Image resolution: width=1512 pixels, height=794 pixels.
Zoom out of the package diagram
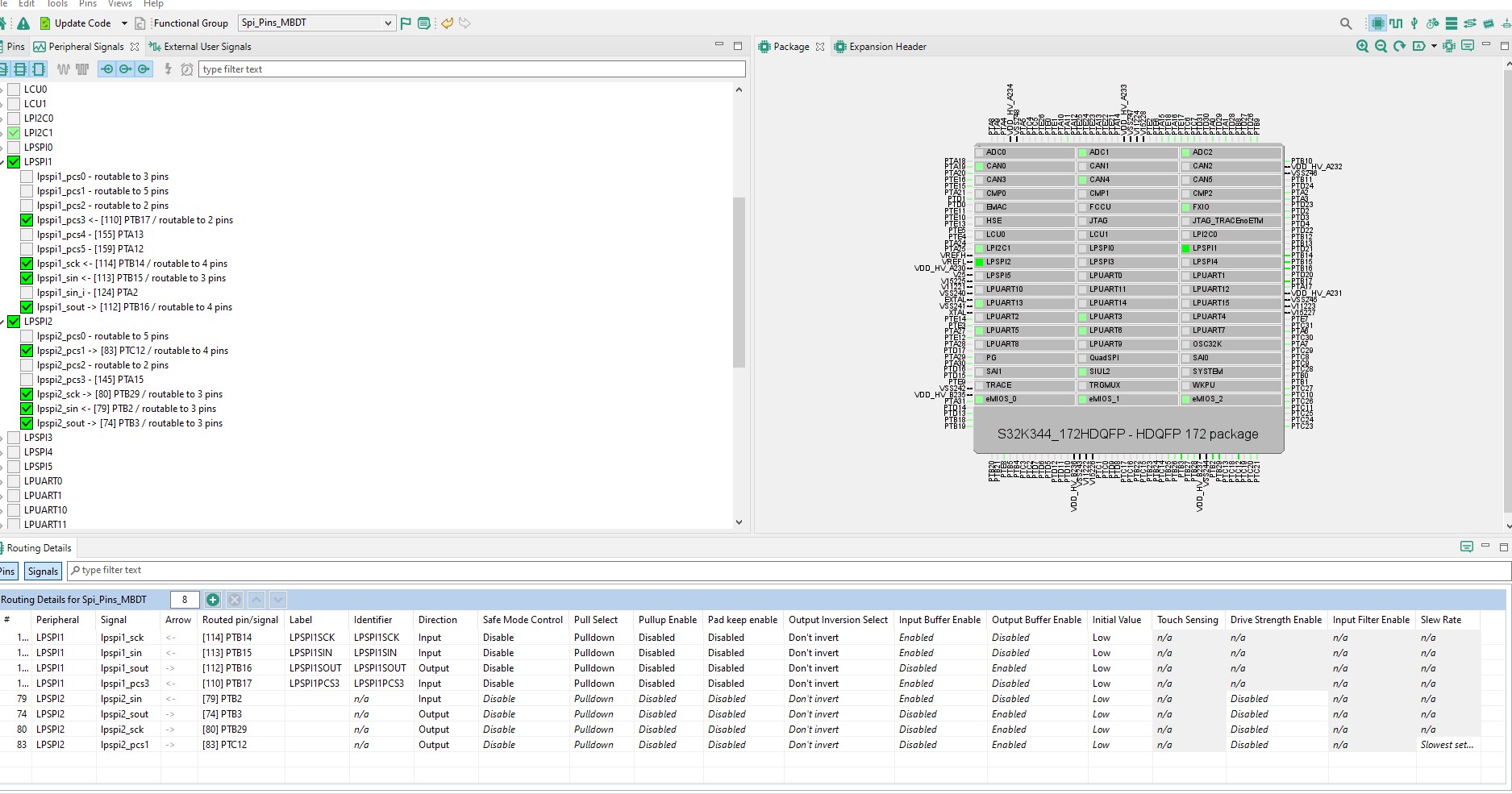[x=1380, y=46]
